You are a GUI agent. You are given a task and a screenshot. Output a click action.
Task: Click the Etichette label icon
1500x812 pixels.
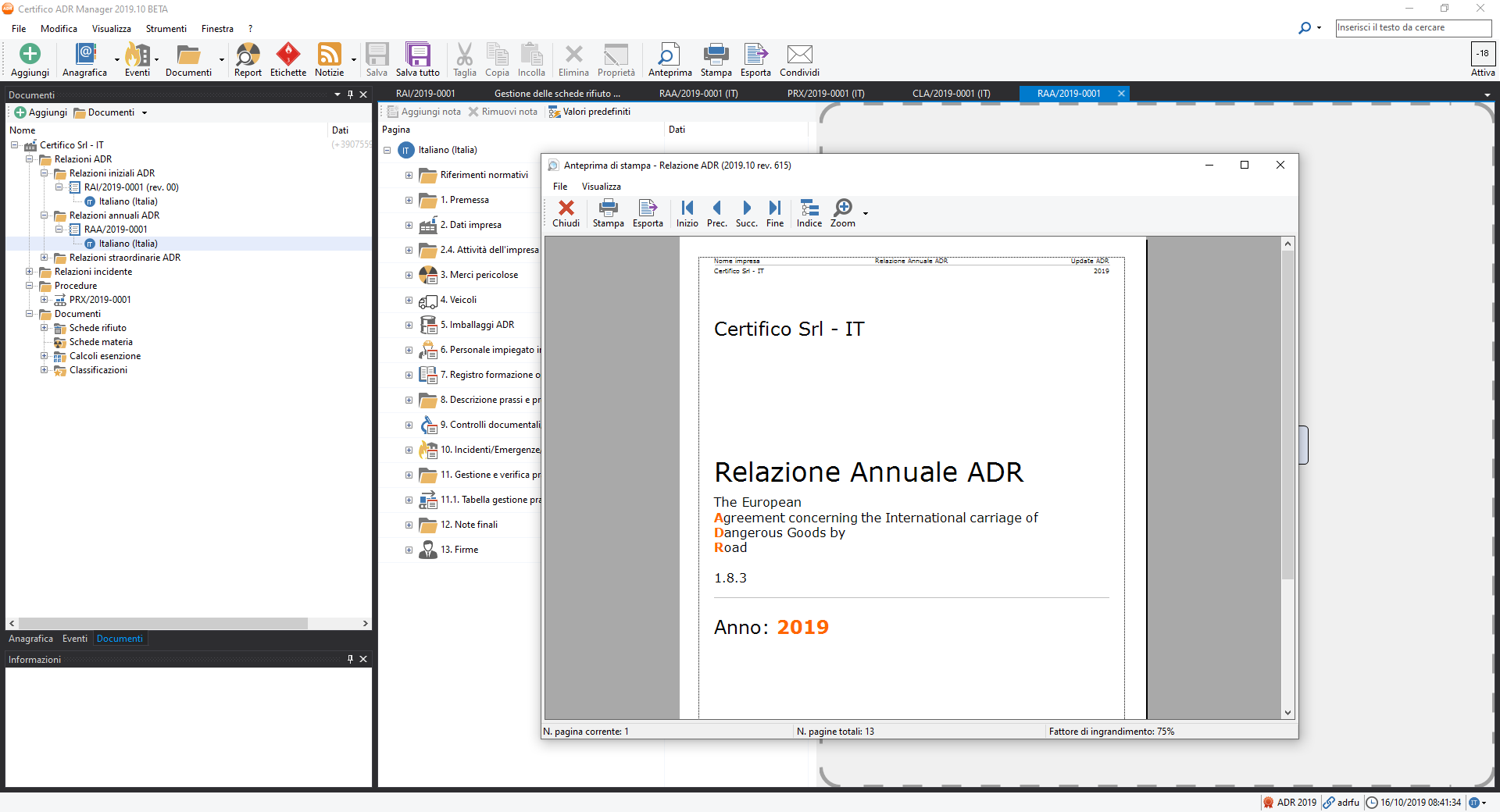(288, 55)
